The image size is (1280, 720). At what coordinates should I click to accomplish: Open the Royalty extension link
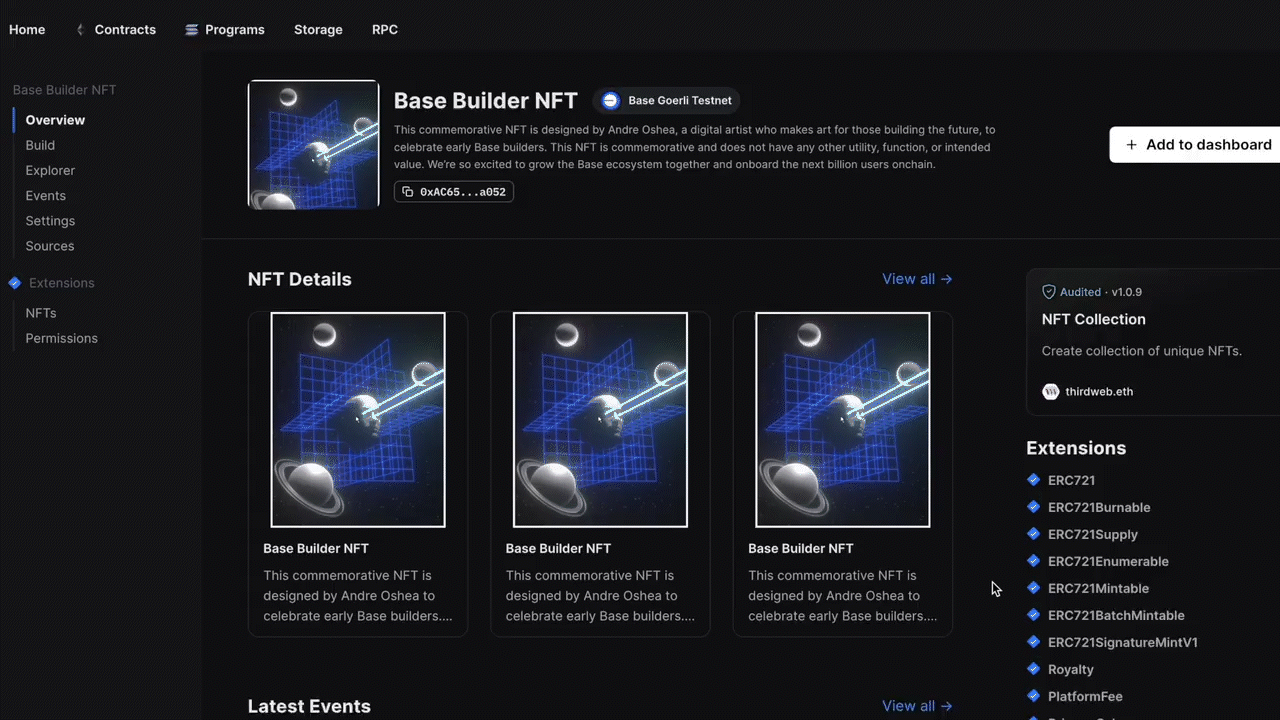pyautogui.click(x=1071, y=669)
